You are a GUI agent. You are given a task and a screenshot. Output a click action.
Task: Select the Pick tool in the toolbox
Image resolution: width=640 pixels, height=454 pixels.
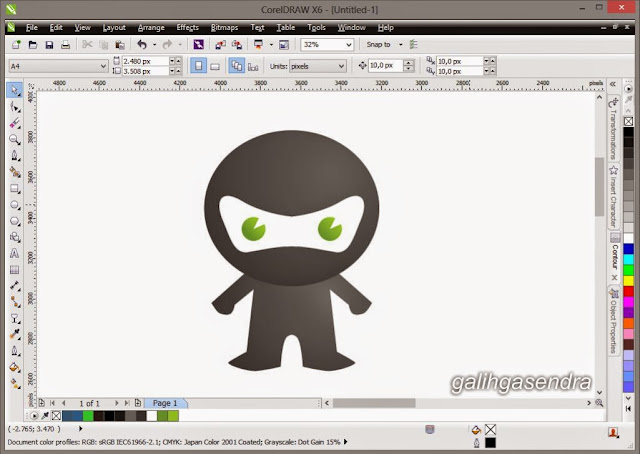(14, 90)
